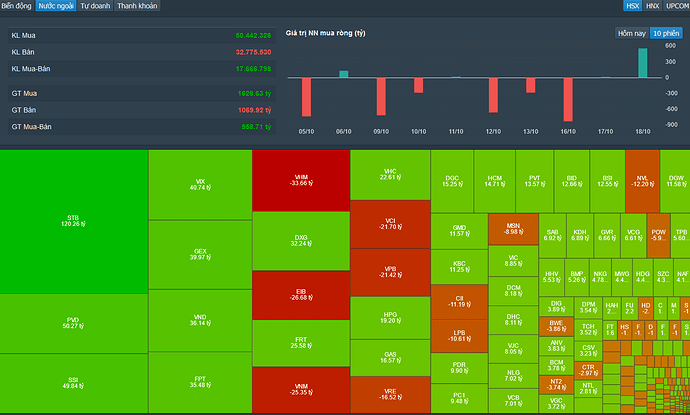Select the NLG 7.02 tỷ tile
The height and width of the screenshot is (415, 690).
(514, 375)
